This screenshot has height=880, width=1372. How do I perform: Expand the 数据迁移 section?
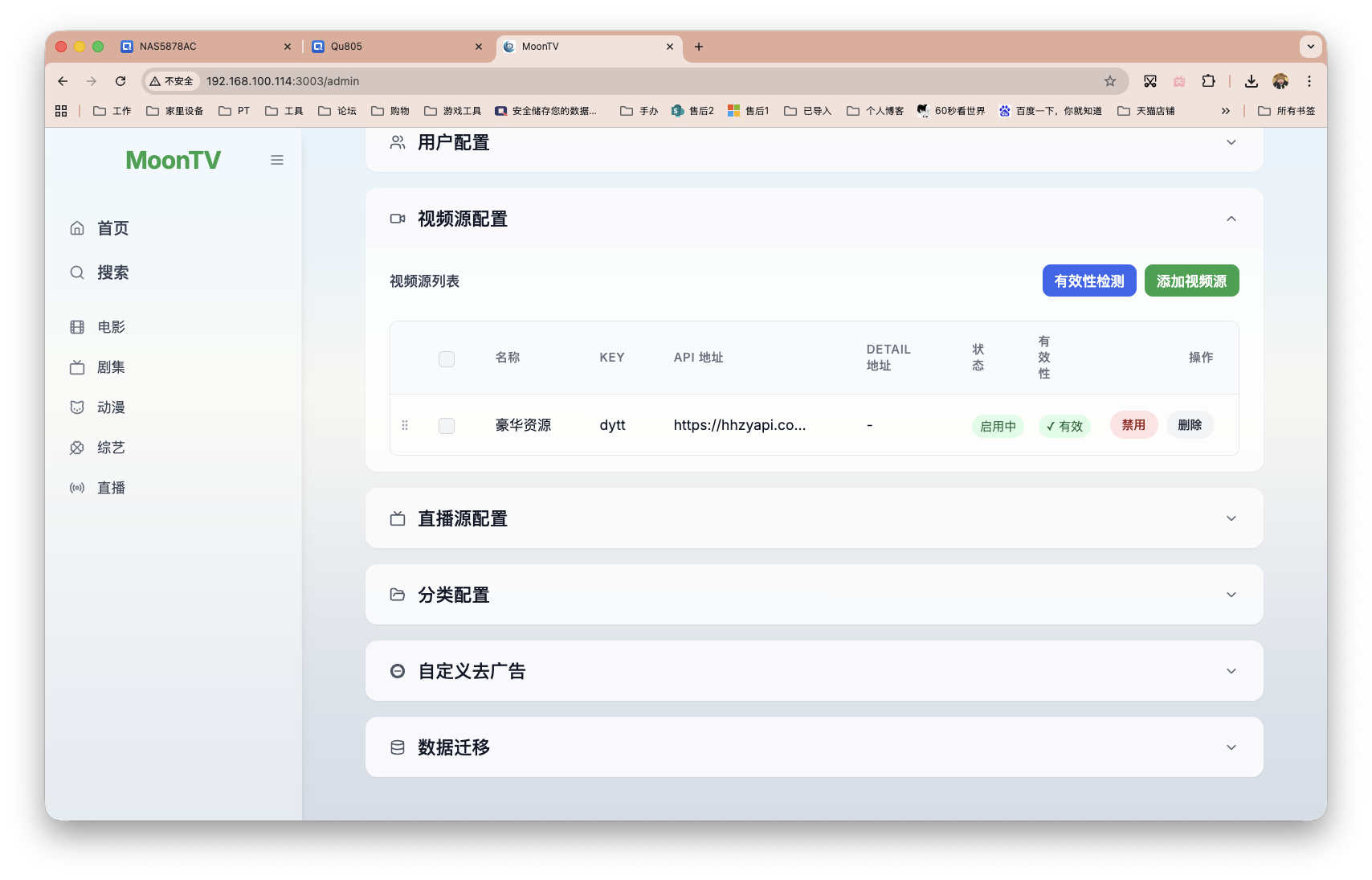(x=1231, y=747)
